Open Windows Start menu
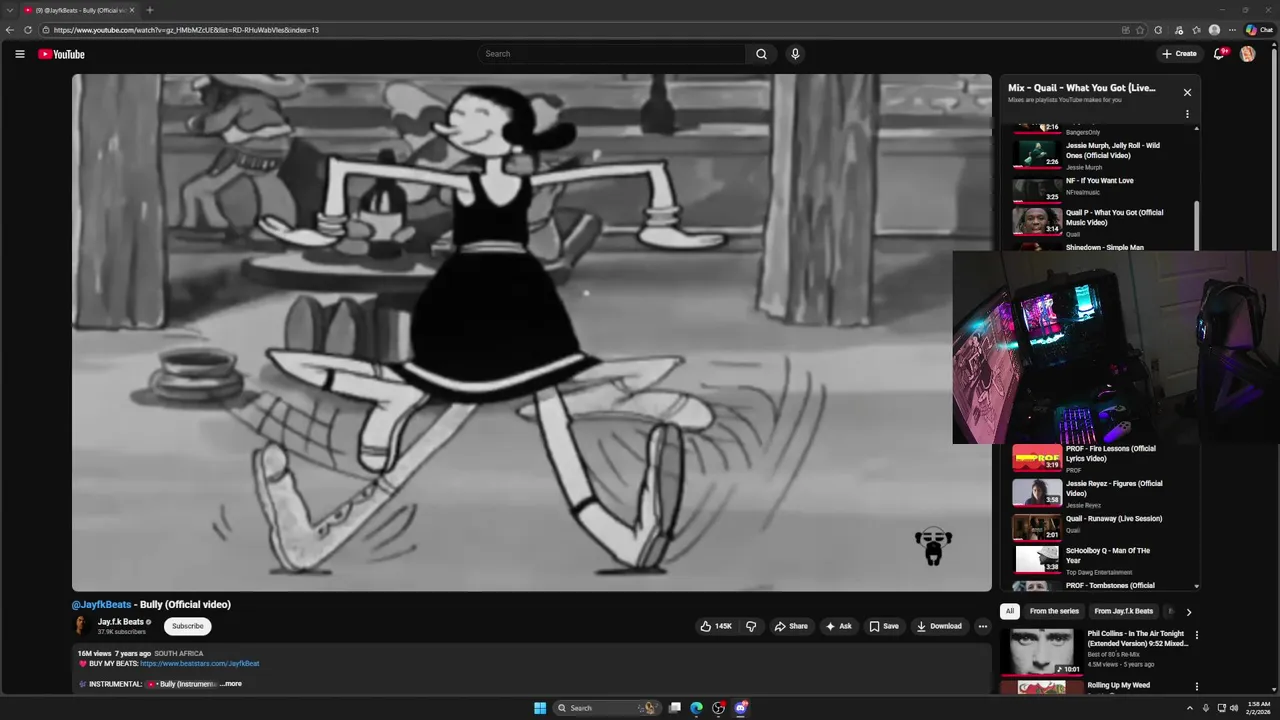The width and height of the screenshot is (1280, 720). 540,708
